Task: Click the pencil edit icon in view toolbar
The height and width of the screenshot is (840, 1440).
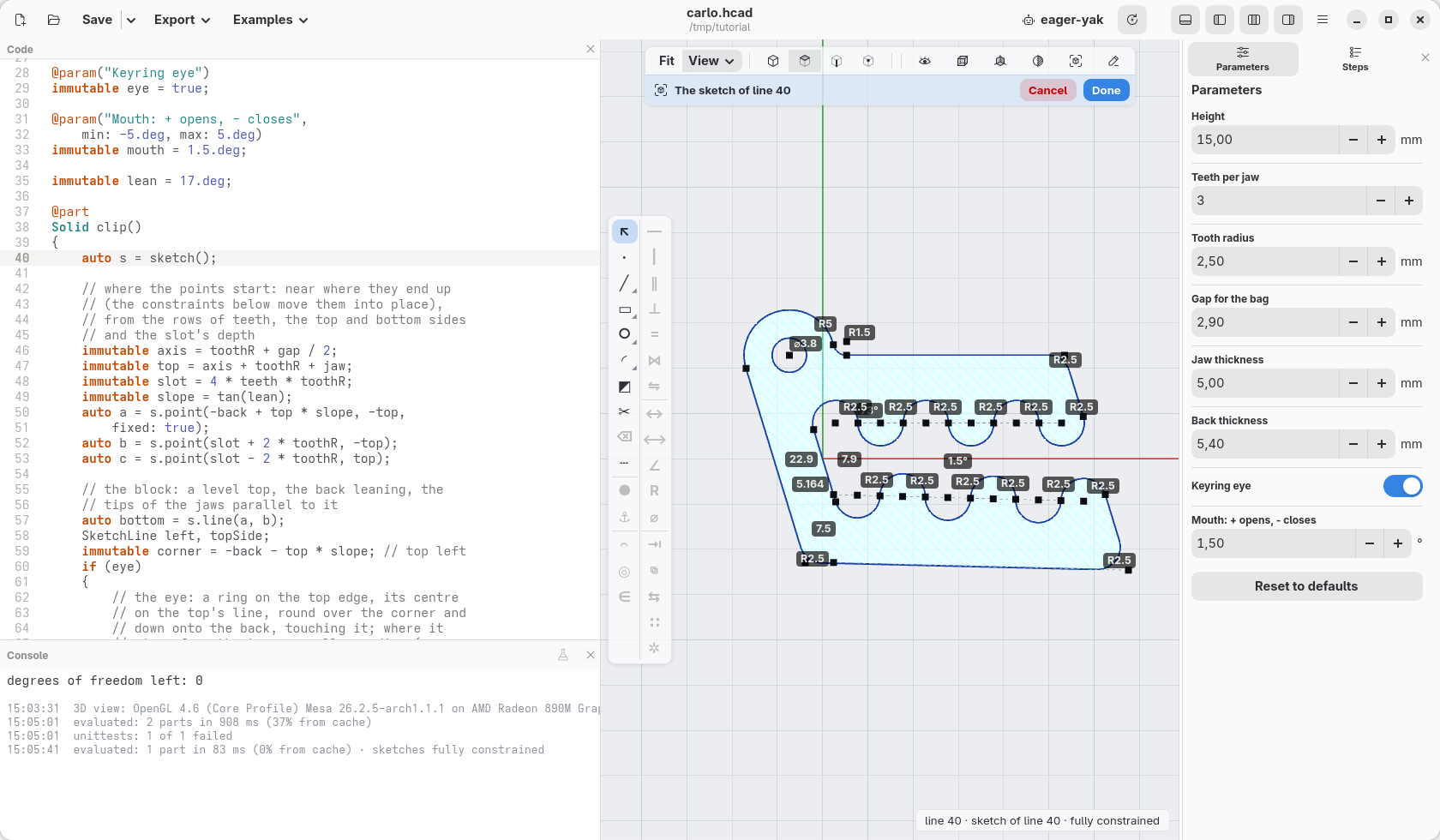Action: [x=1113, y=61]
